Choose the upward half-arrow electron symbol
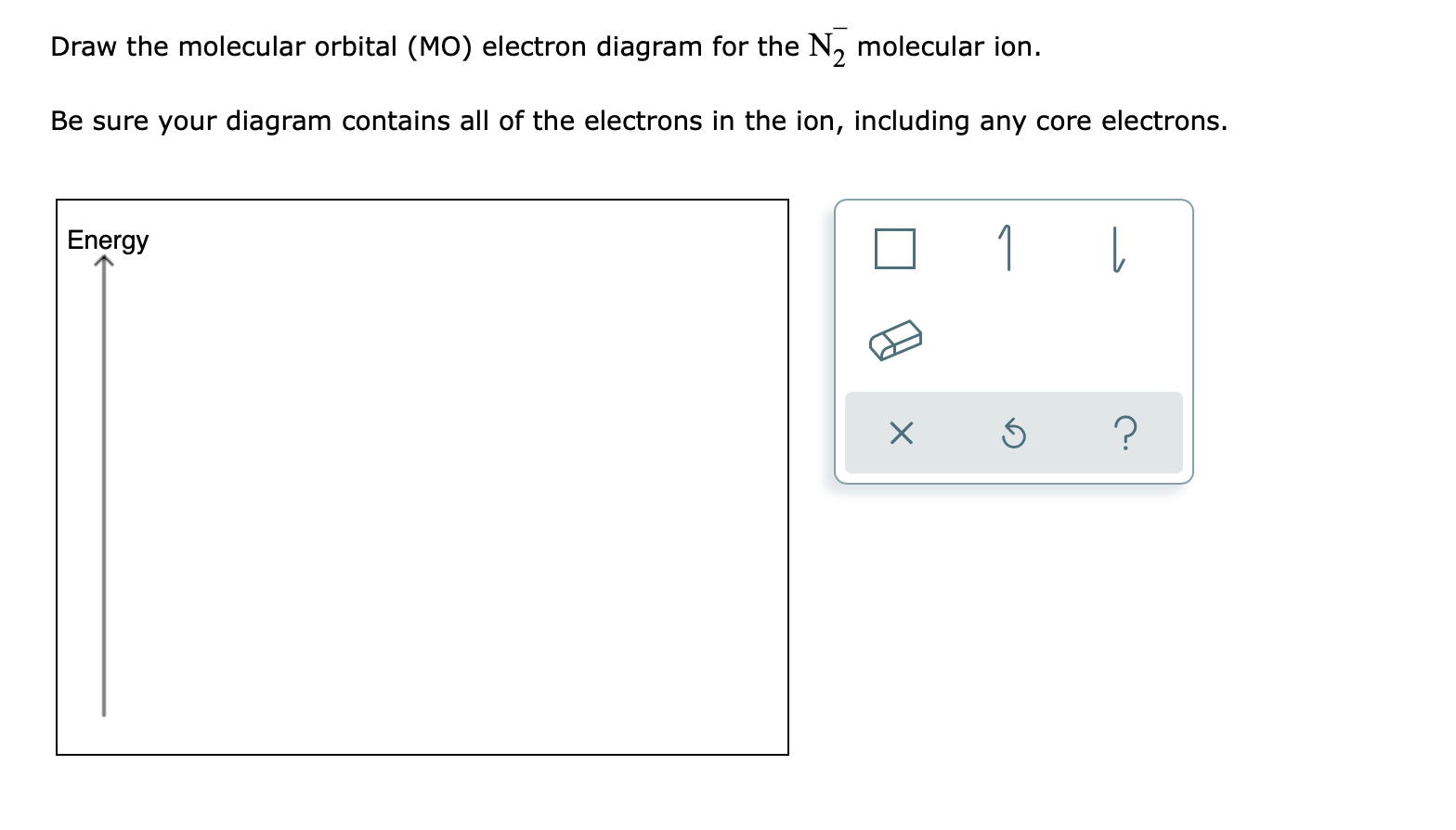Image resolution: width=1456 pixels, height=830 pixels. pyautogui.click(x=1006, y=247)
